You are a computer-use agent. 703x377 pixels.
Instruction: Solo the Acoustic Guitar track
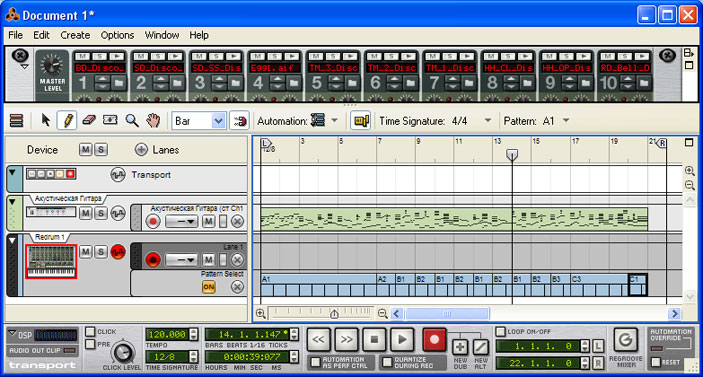tap(101, 213)
